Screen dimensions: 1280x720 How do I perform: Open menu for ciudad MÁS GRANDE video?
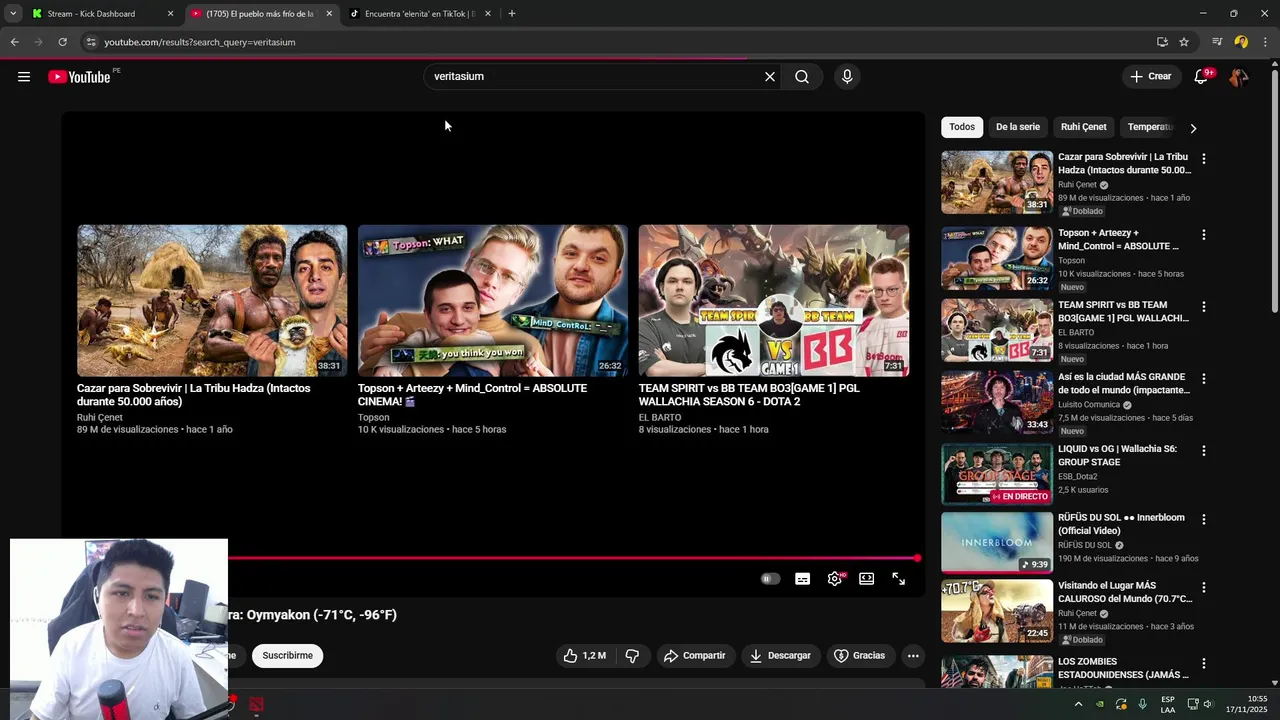[x=1204, y=379]
